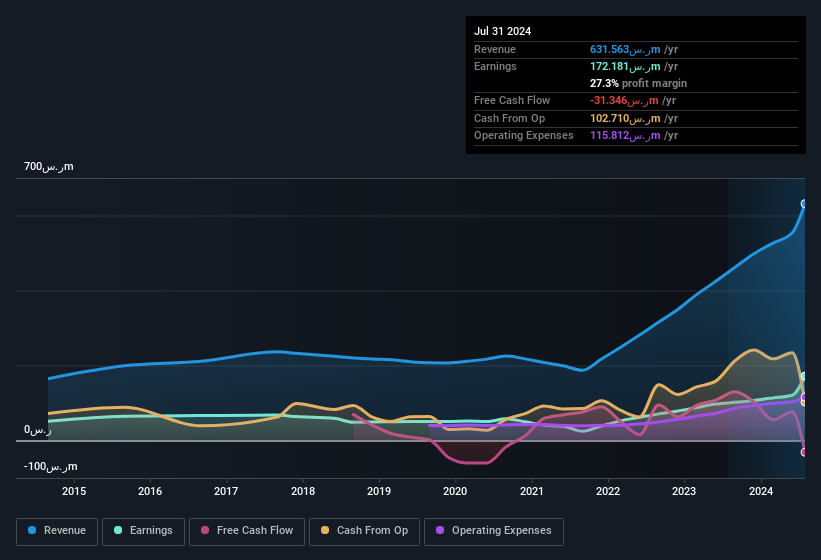821x560 pixels.
Task: Click the Revenue endpoint marker on chart
Action: (x=804, y=204)
